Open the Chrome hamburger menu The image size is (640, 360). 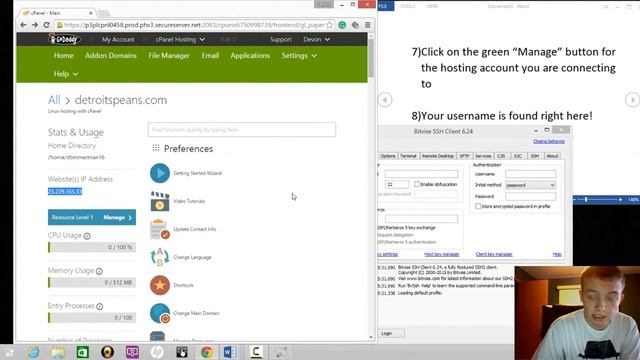click(368, 25)
